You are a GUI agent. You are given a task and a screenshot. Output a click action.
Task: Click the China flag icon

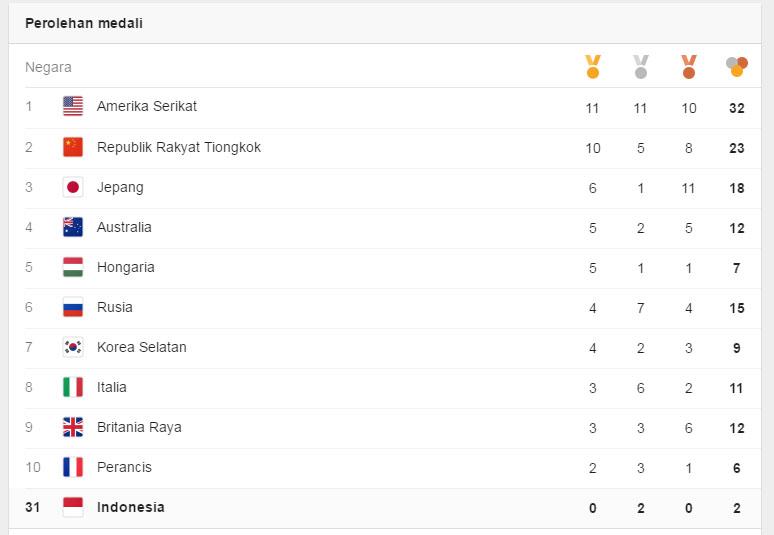pyautogui.click(x=73, y=147)
